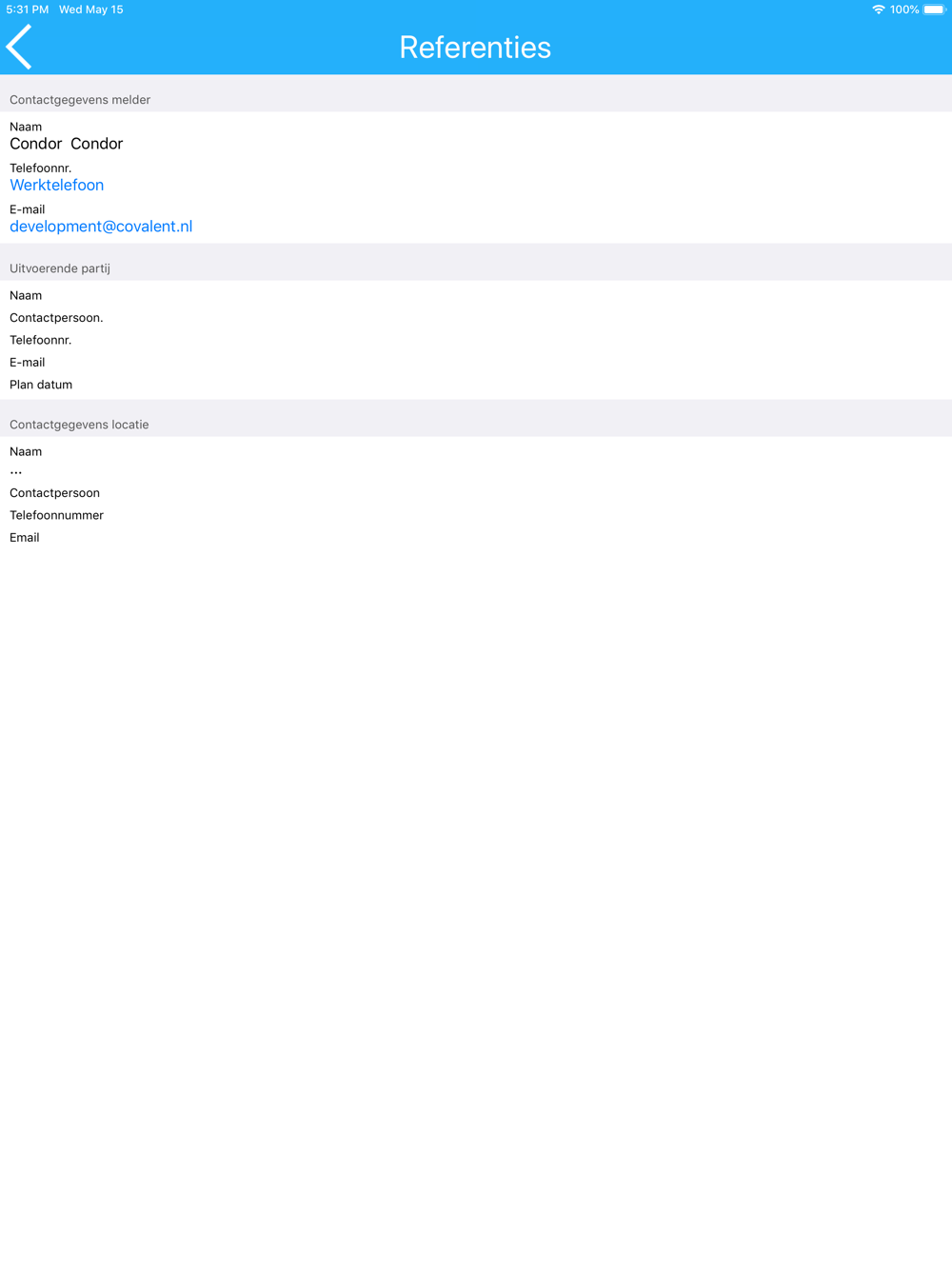This screenshot has height=1270, width=952.
Task: Select the Referenties page title
Action: coord(475,47)
